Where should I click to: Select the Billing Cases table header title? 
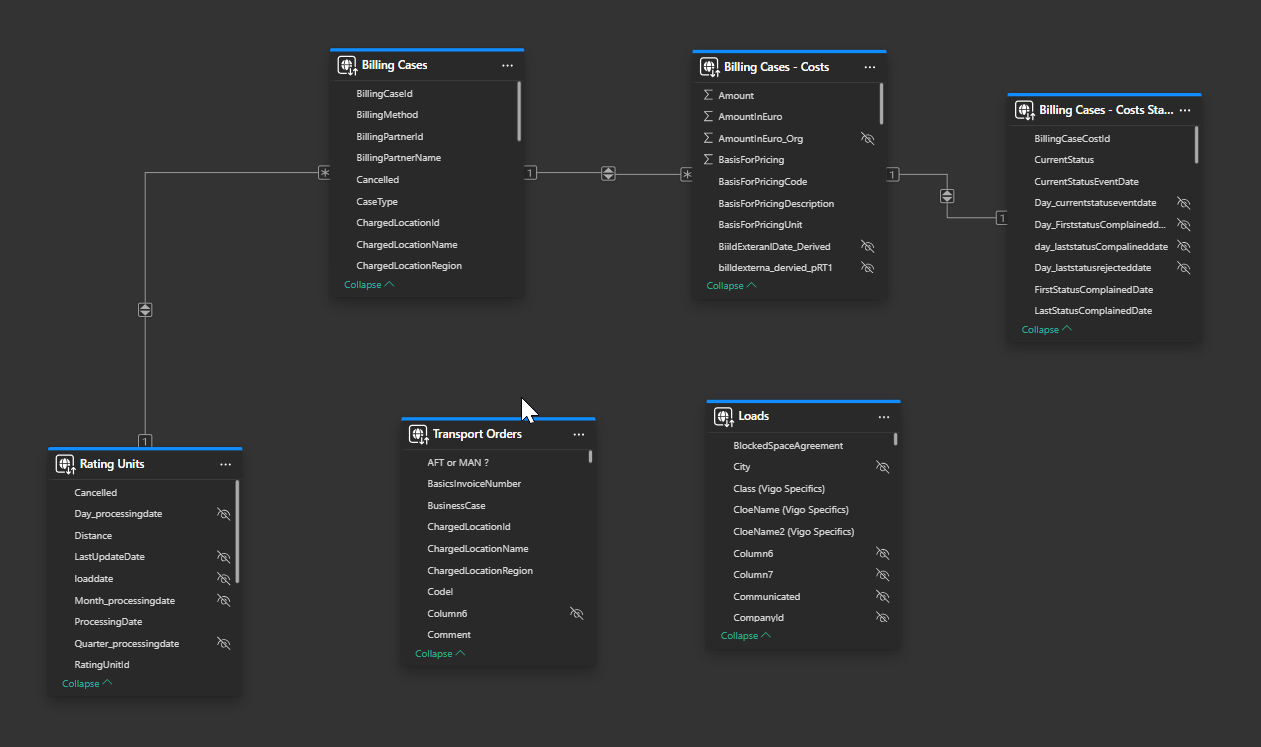click(x=394, y=65)
